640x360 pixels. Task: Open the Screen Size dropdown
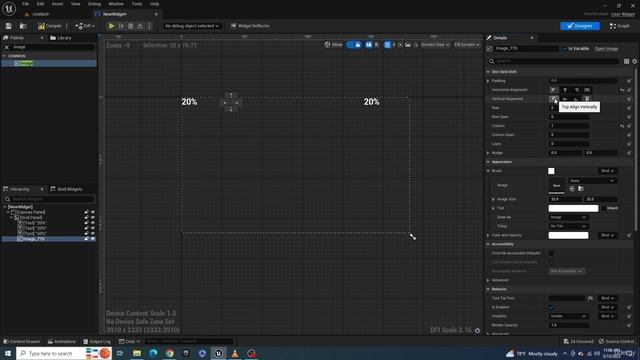click(435, 45)
